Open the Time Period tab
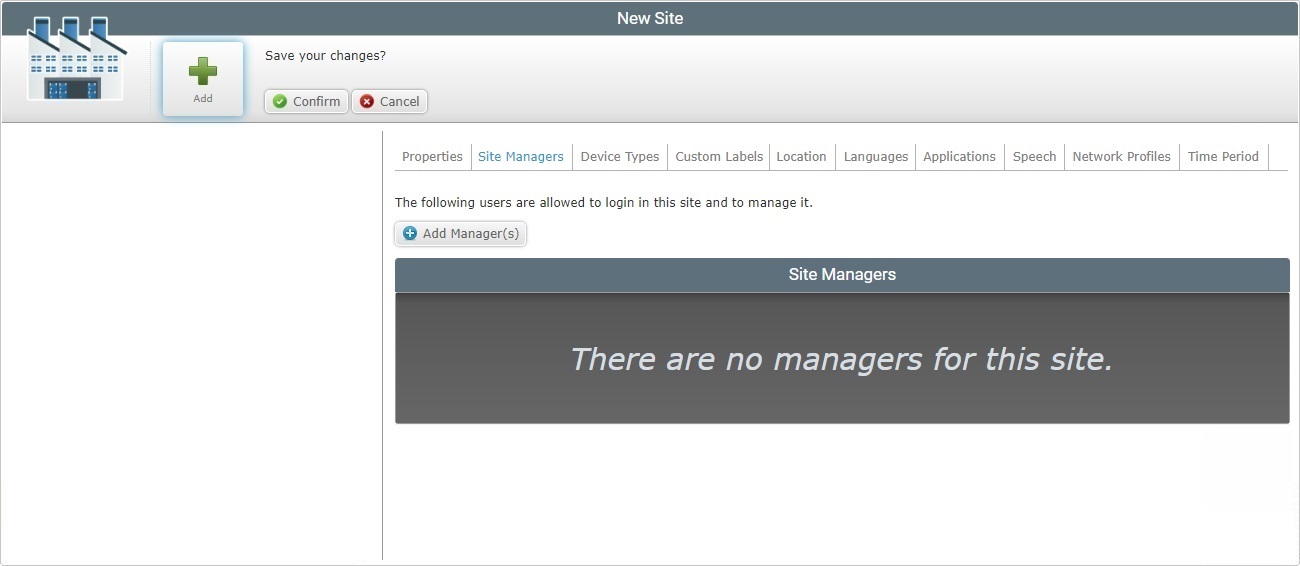 (x=1223, y=157)
